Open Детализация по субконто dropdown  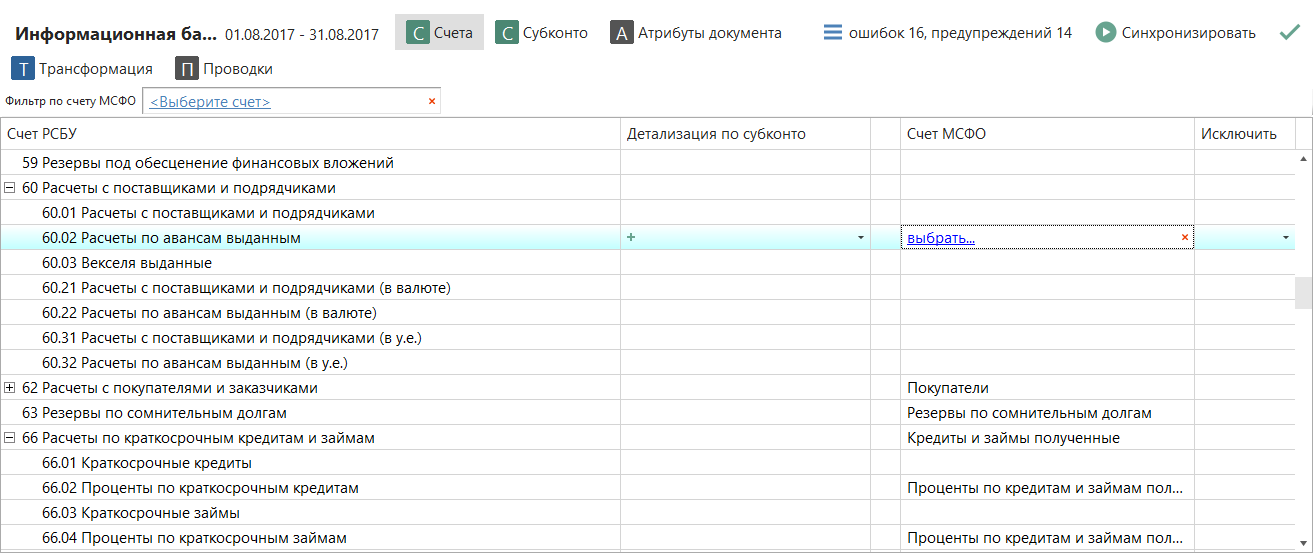point(860,238)
